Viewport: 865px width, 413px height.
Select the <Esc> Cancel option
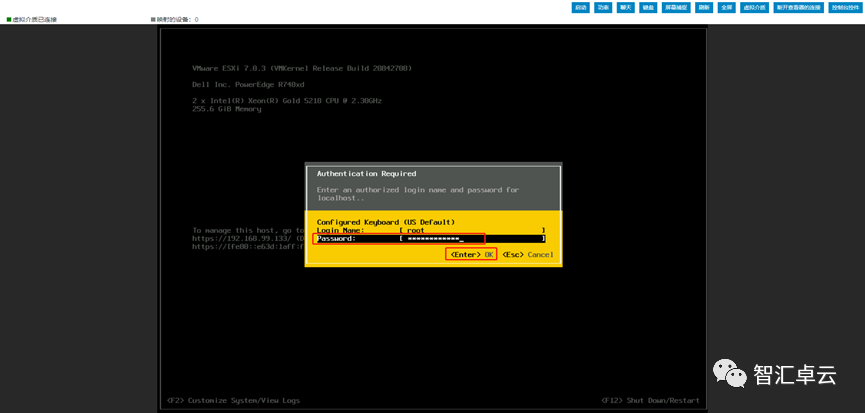[x=527, y=255]
